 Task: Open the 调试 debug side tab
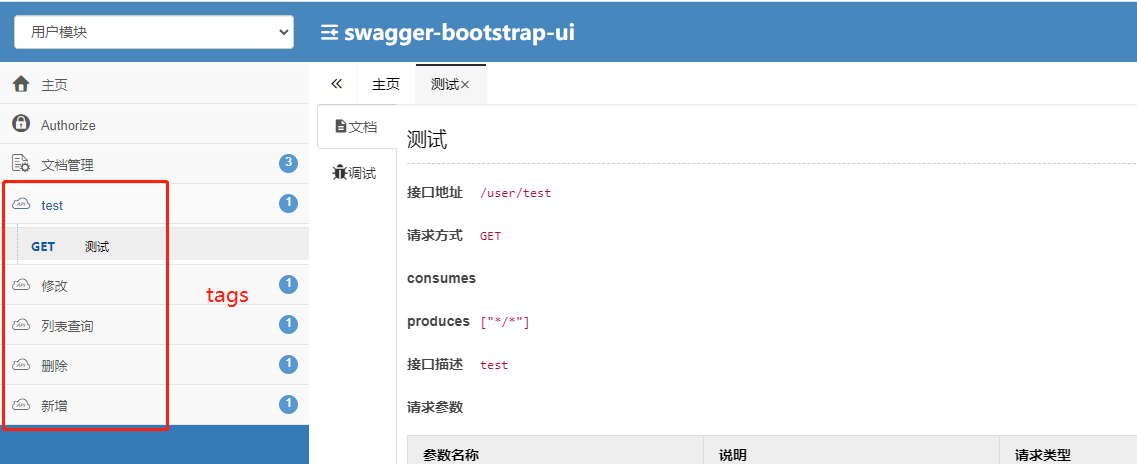coord(357,173)
